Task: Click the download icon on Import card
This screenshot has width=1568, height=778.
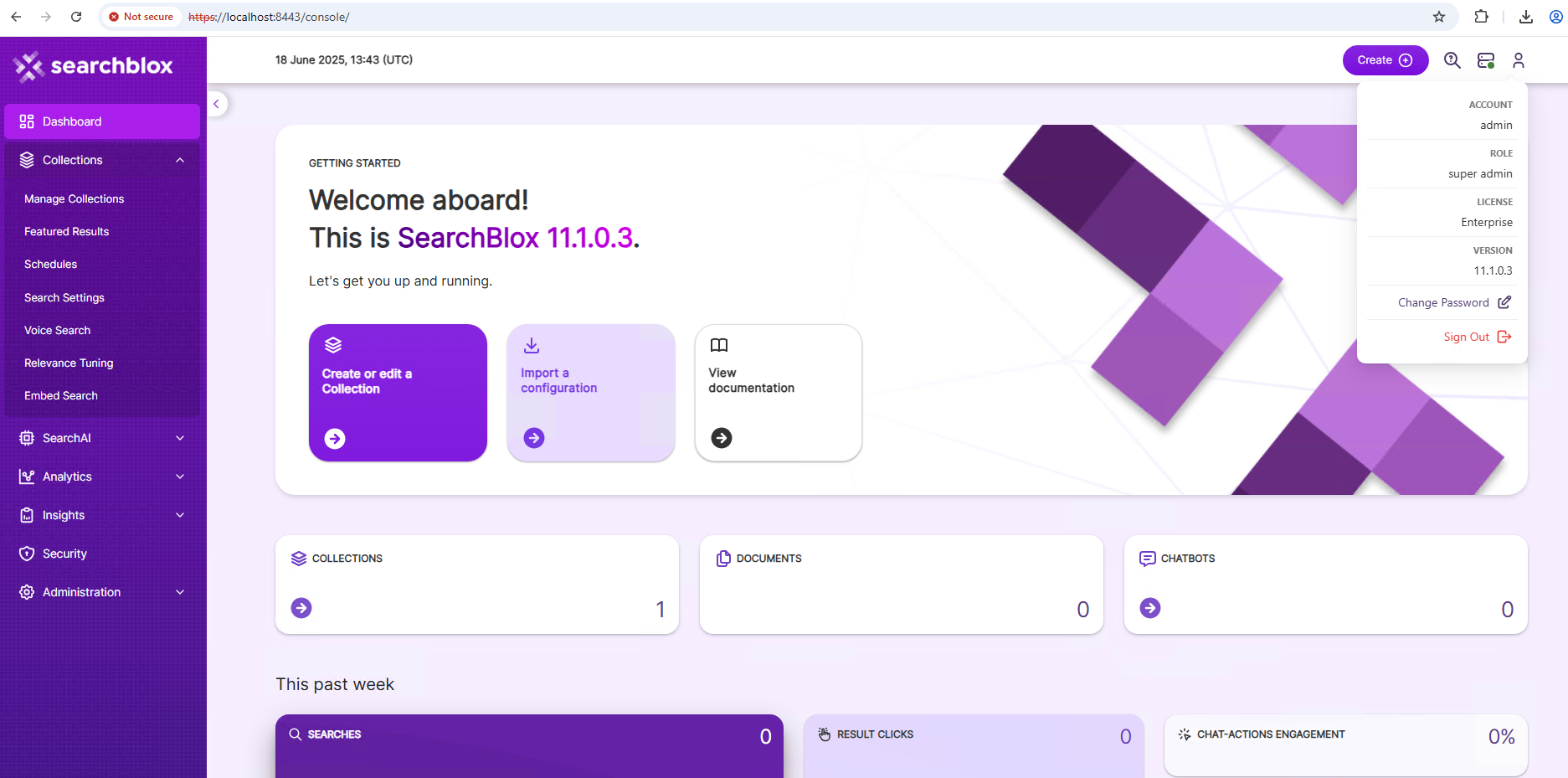Action: click(532, 345)
